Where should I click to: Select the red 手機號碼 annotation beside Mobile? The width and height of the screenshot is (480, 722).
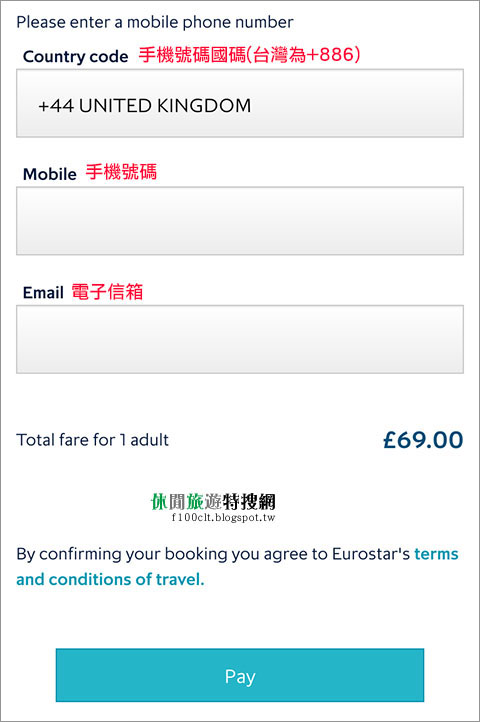[x=121, y=172]
